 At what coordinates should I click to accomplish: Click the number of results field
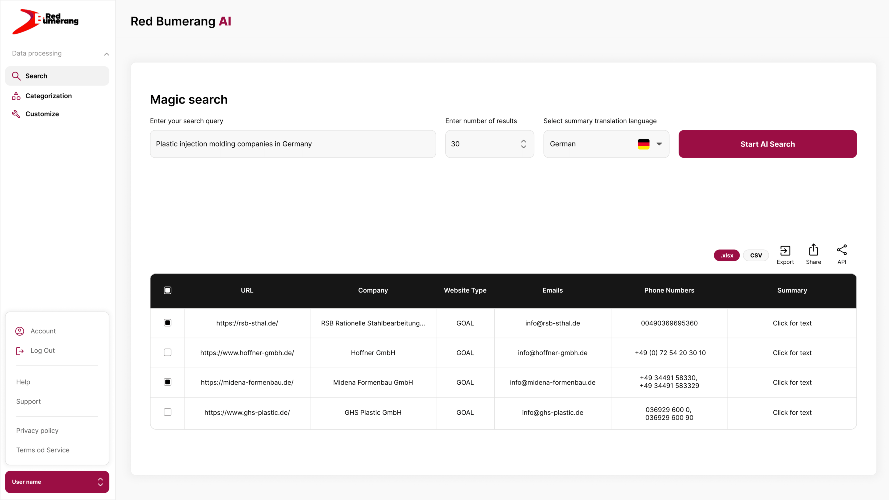point(489,144)
